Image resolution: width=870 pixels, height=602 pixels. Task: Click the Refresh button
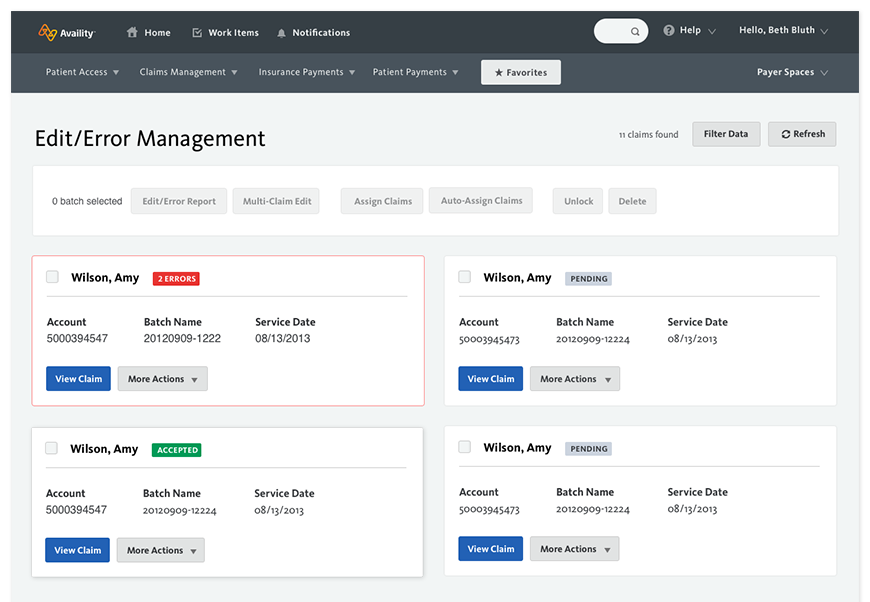(802, 134)
